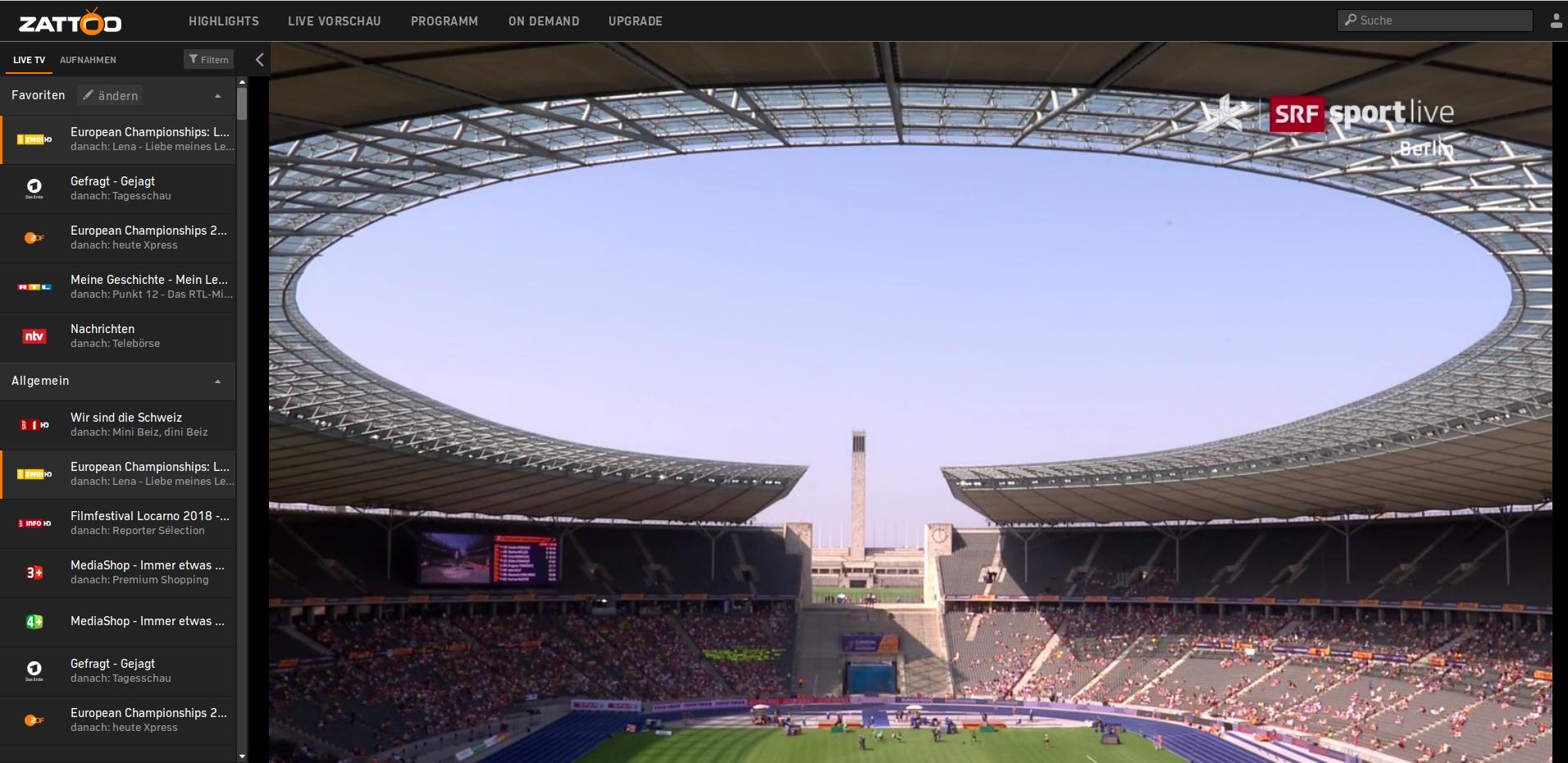Collapse the Allgemein section
1568x763 pixels.
pos(217,381)
